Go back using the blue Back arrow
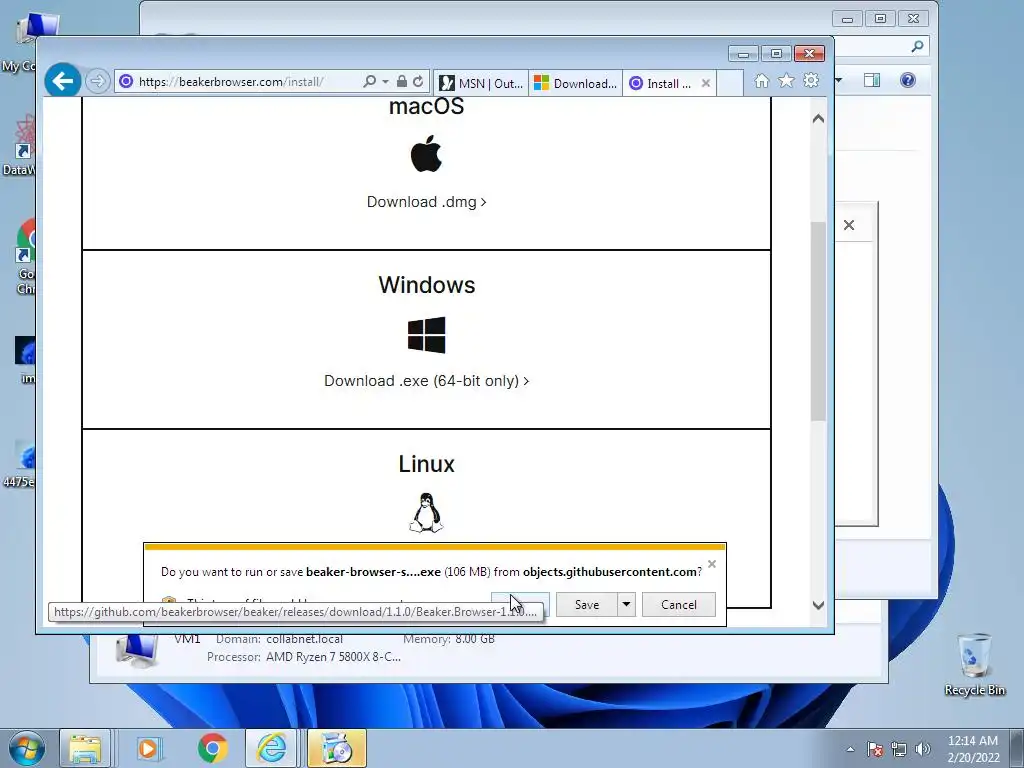1024x768 pixels. click(63, 81)
